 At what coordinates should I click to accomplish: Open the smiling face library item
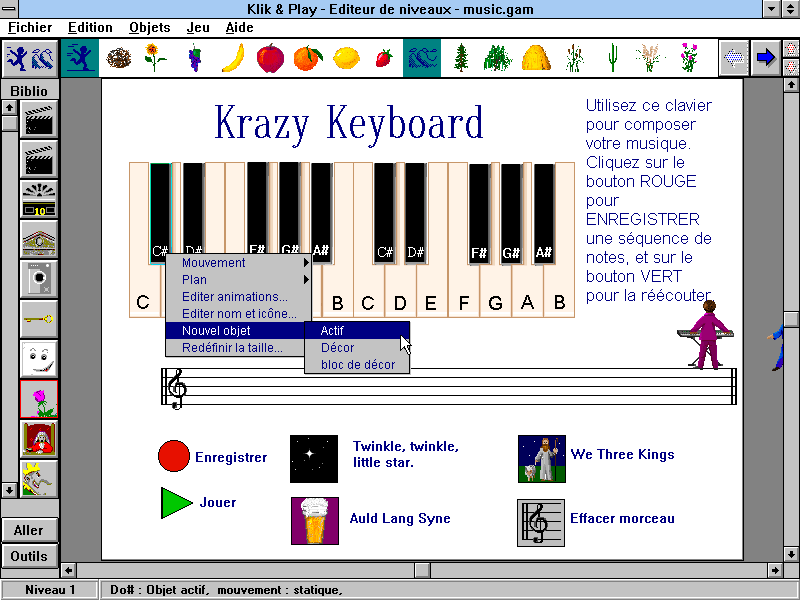tap(39, 360)
